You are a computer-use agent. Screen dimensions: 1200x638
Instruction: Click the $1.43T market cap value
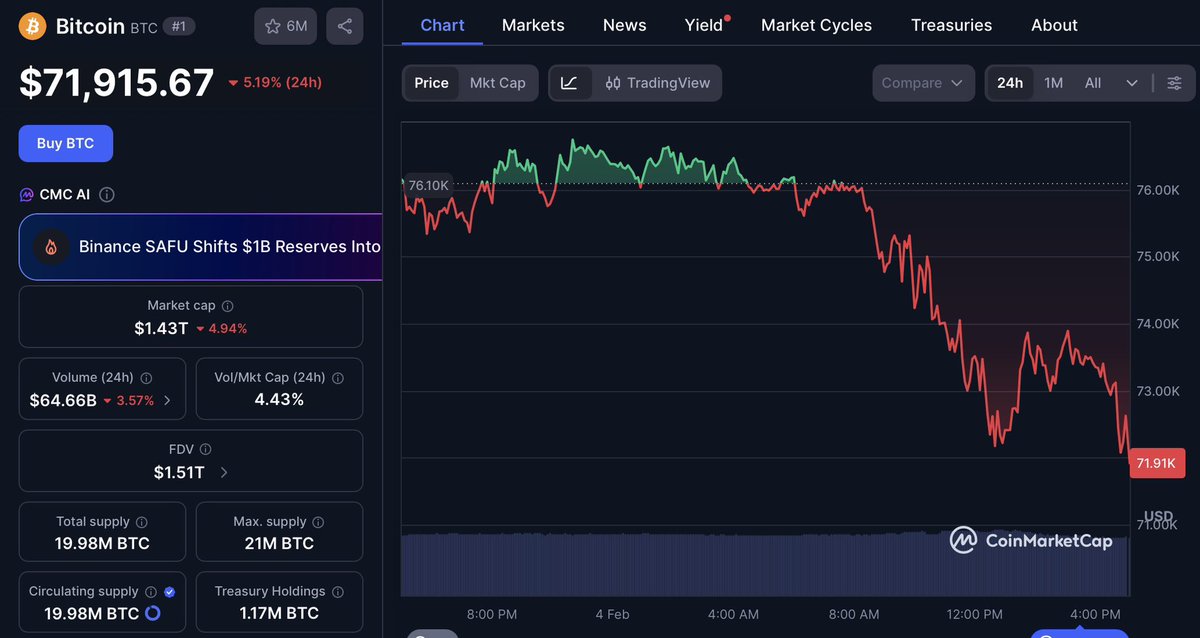click(x=161, y=328)
